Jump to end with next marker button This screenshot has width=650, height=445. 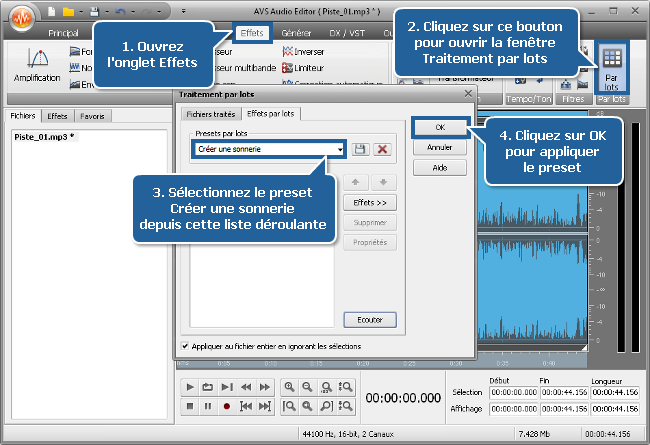coord(264,406)
